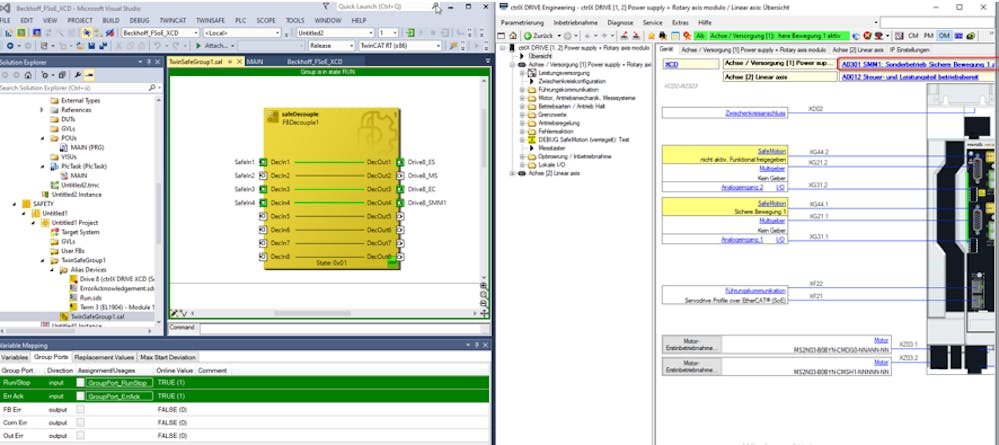999x445 pixels.
Task: Click the pin icon on Solution Explorer header
Action: point(148,62)
